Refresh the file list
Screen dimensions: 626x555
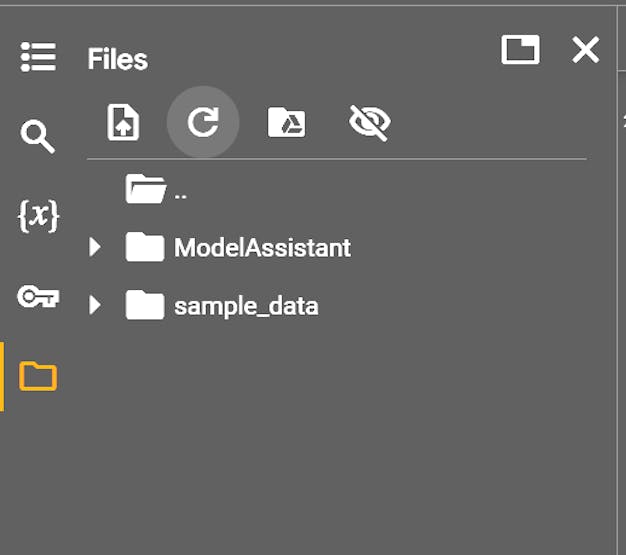(203, 123)
